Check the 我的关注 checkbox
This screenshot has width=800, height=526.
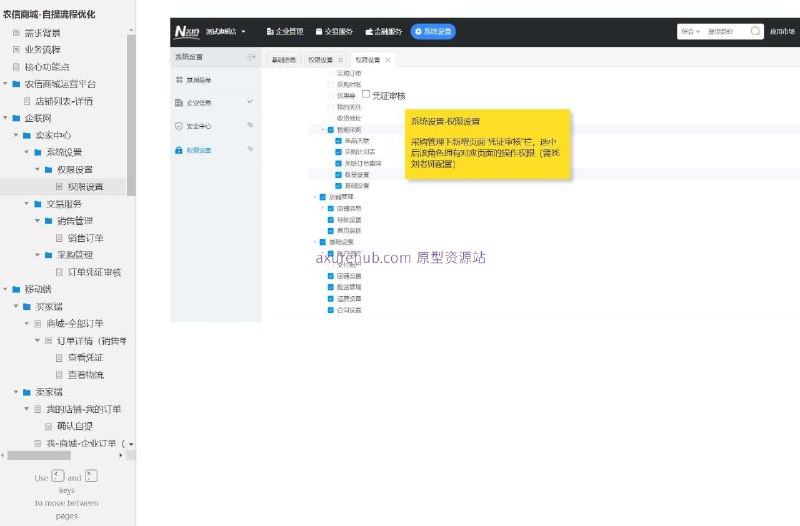tap(331, 107)
